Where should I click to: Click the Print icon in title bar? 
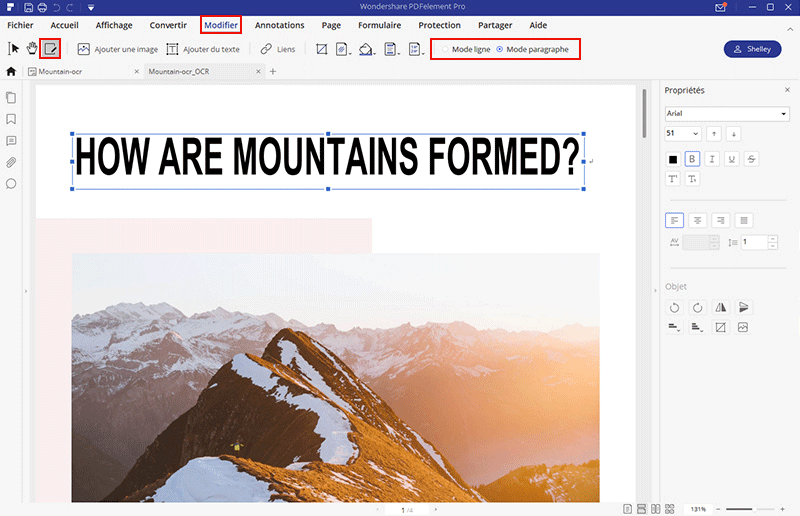(x=42, y=7)
